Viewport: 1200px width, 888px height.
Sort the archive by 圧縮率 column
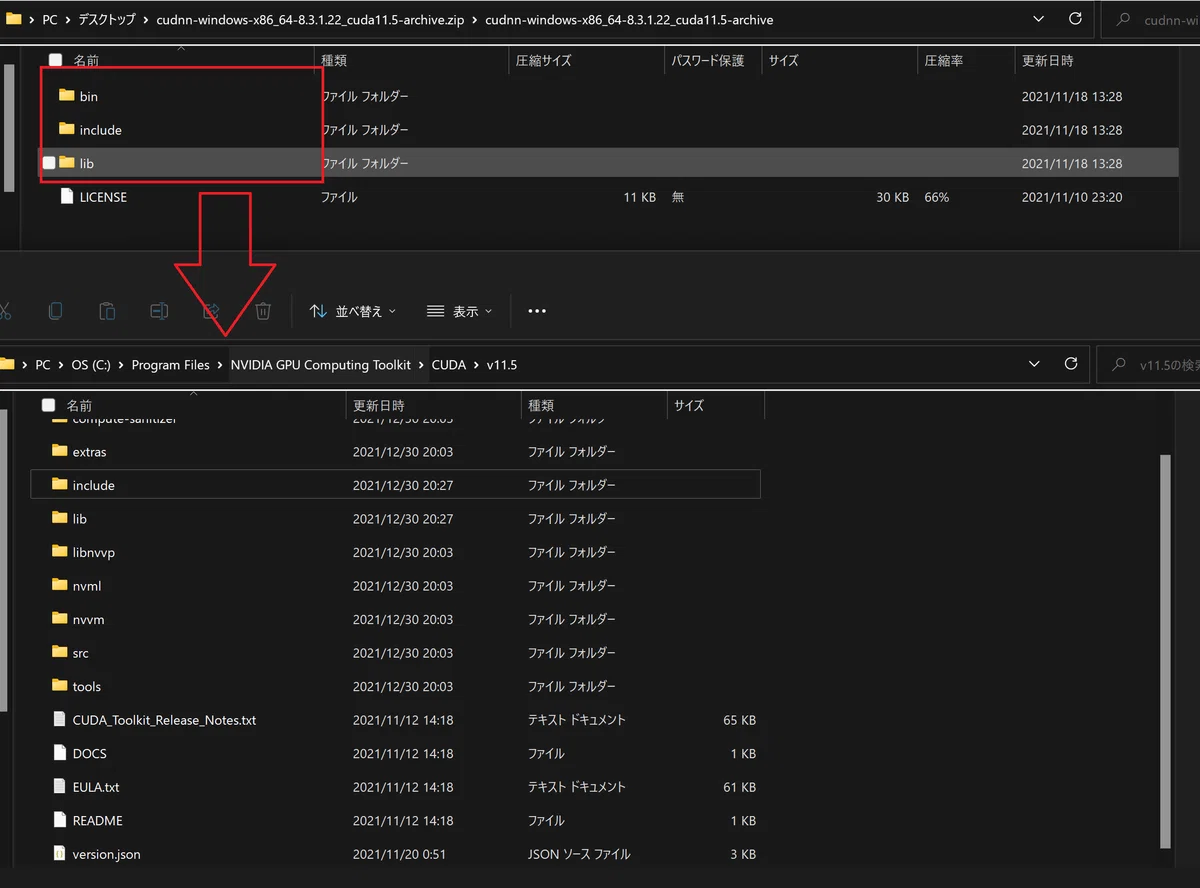(x=944, y=60)
